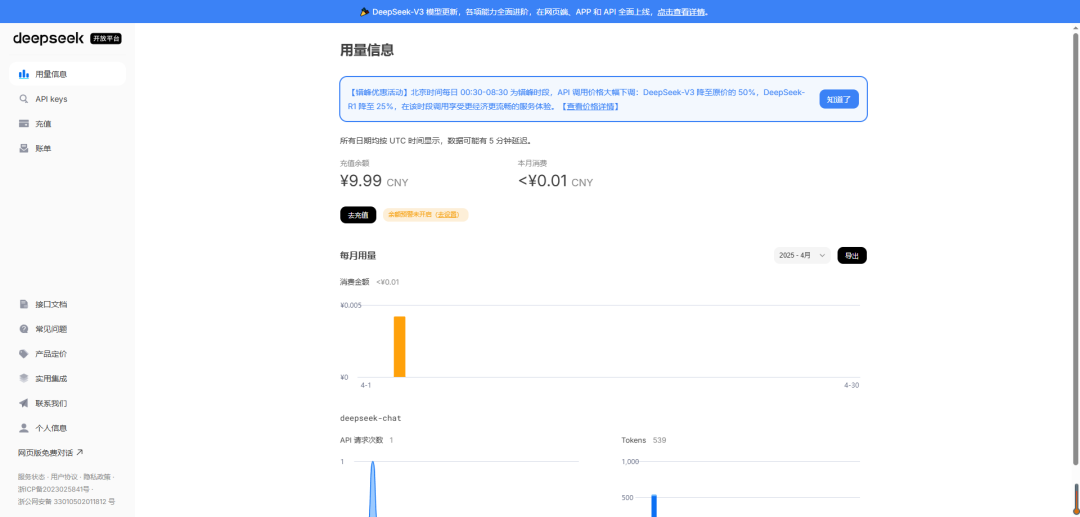Click the paper plane icon for 联系我们
Screen dimensions: 1080x517
point(23,403)
